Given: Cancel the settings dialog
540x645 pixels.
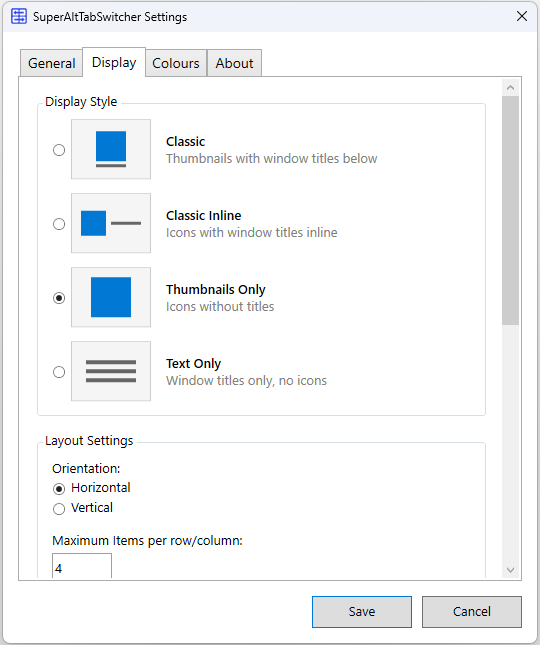Looking at the screenshot, I should point(472,612).
